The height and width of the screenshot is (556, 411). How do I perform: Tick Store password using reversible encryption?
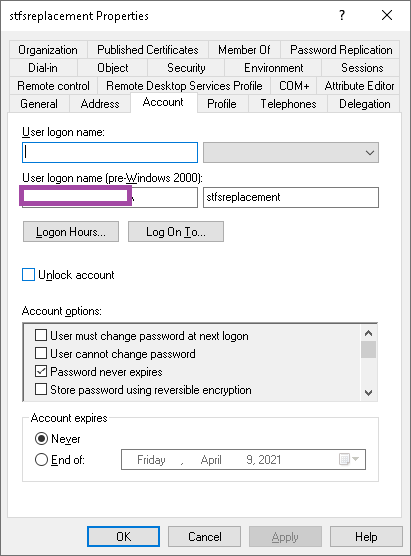tap(41, 389)
